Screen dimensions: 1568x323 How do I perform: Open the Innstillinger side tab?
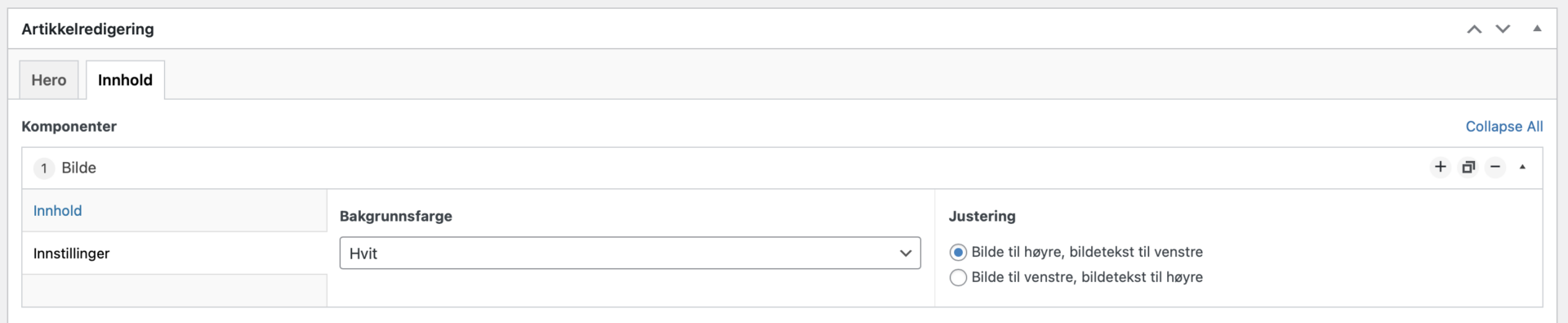[174, 253]
